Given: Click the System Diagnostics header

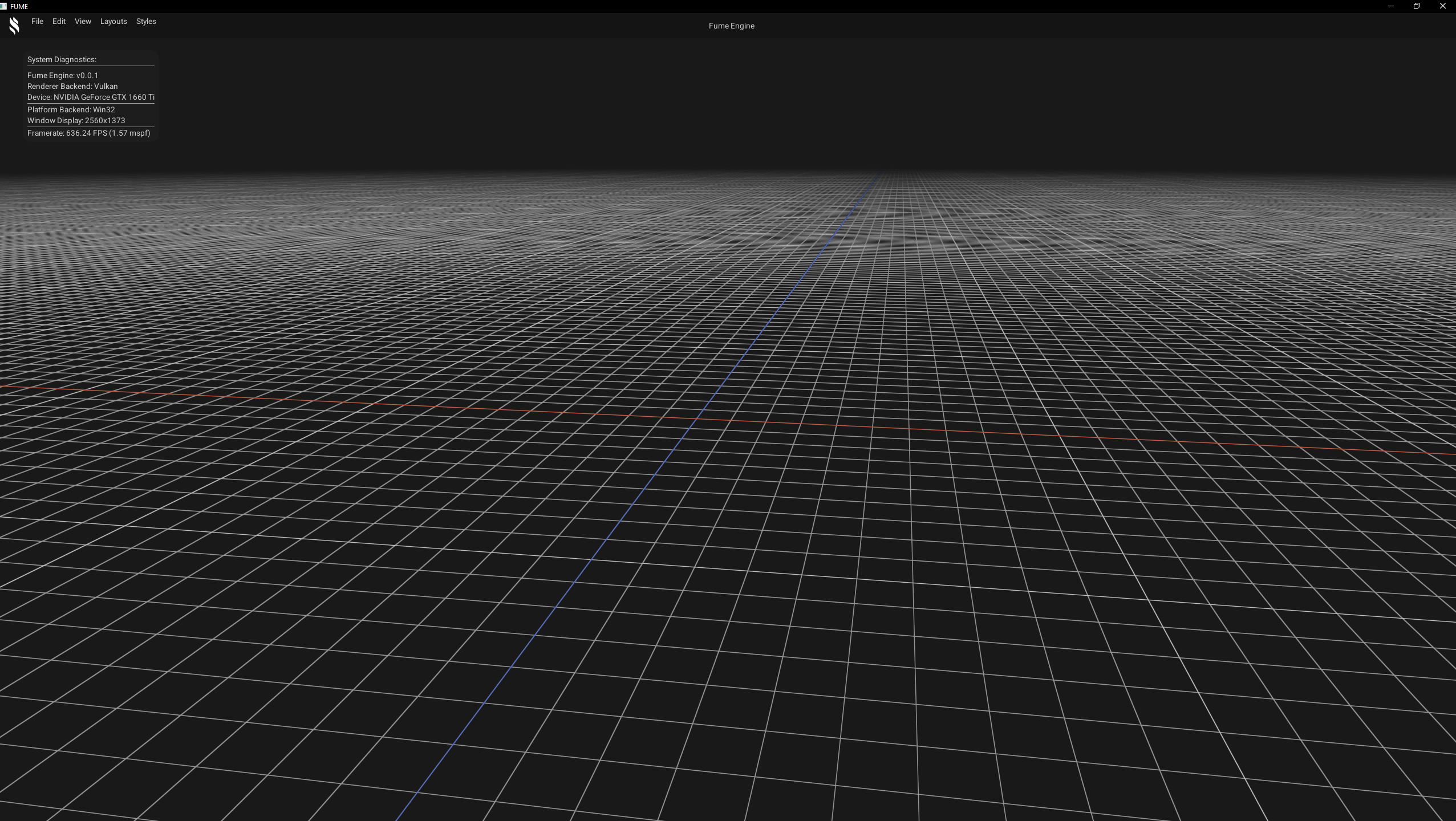Looking at the screenshot, I should (62, 60).
